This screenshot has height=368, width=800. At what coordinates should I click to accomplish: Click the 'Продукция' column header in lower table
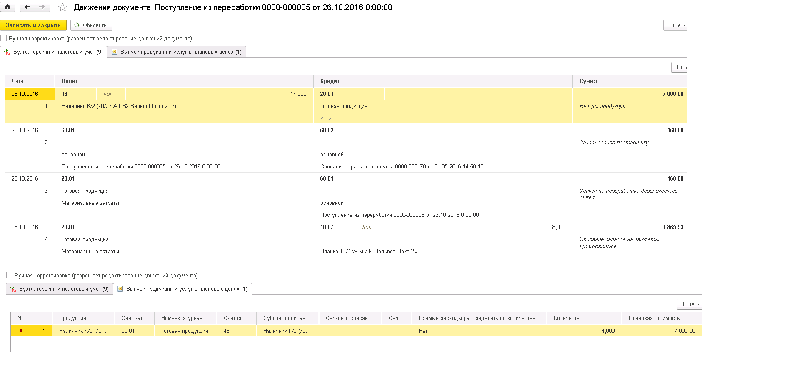[x=83, y=318]
